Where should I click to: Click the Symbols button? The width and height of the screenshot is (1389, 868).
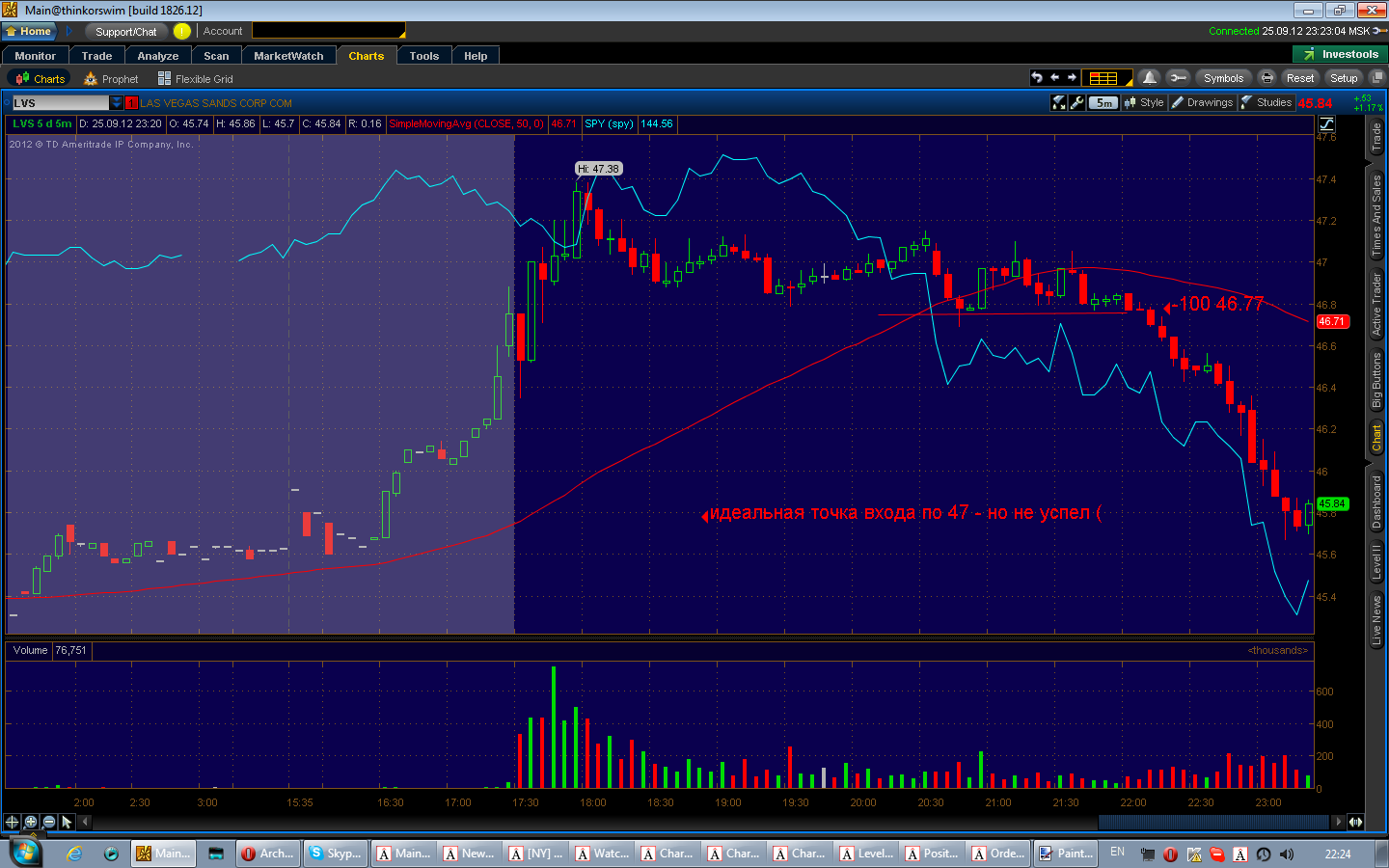pyautogui.click(x=1223, y=78)
